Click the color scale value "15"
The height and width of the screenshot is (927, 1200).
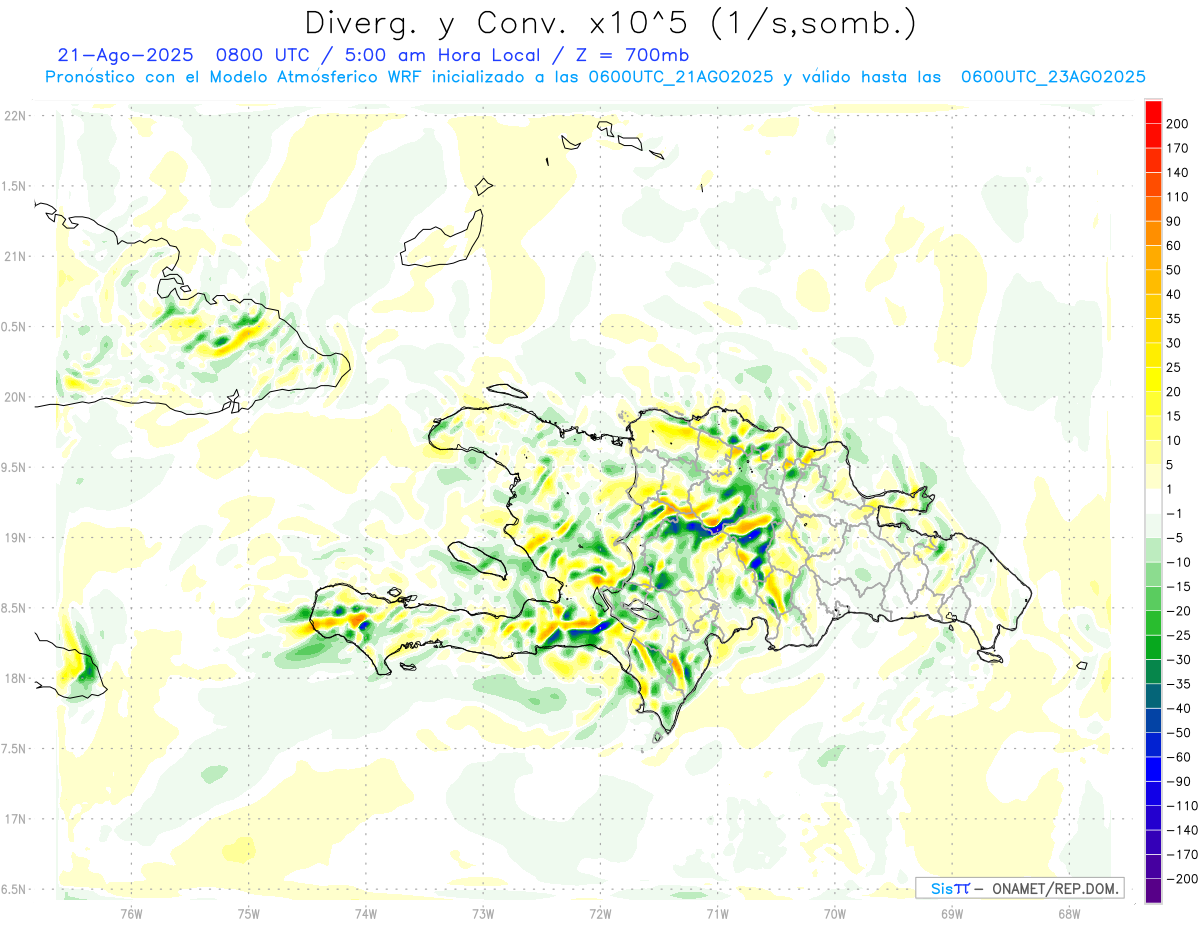[x=1175, y=416]
